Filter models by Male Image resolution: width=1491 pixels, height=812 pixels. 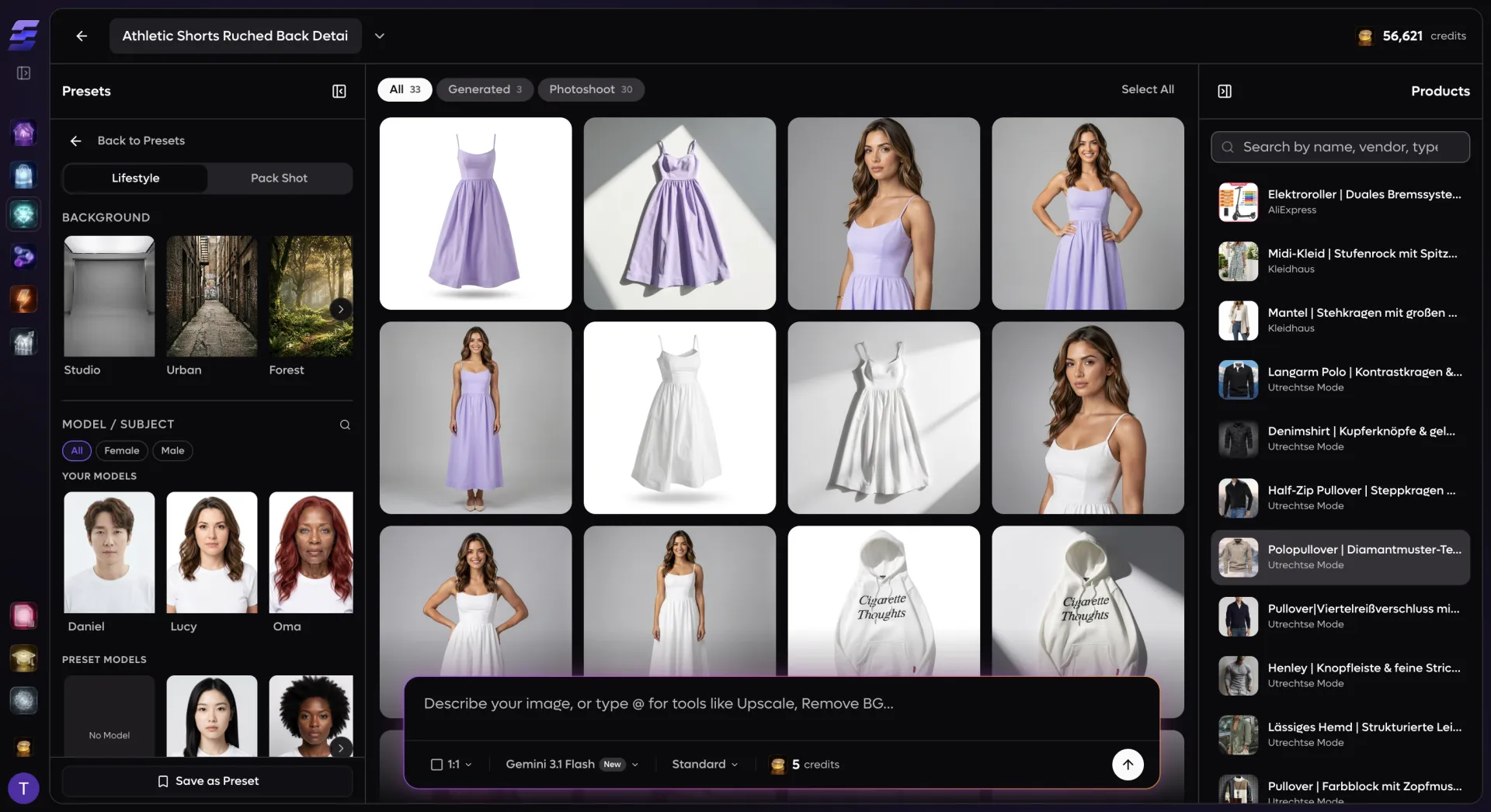click(x=172, y=450)
